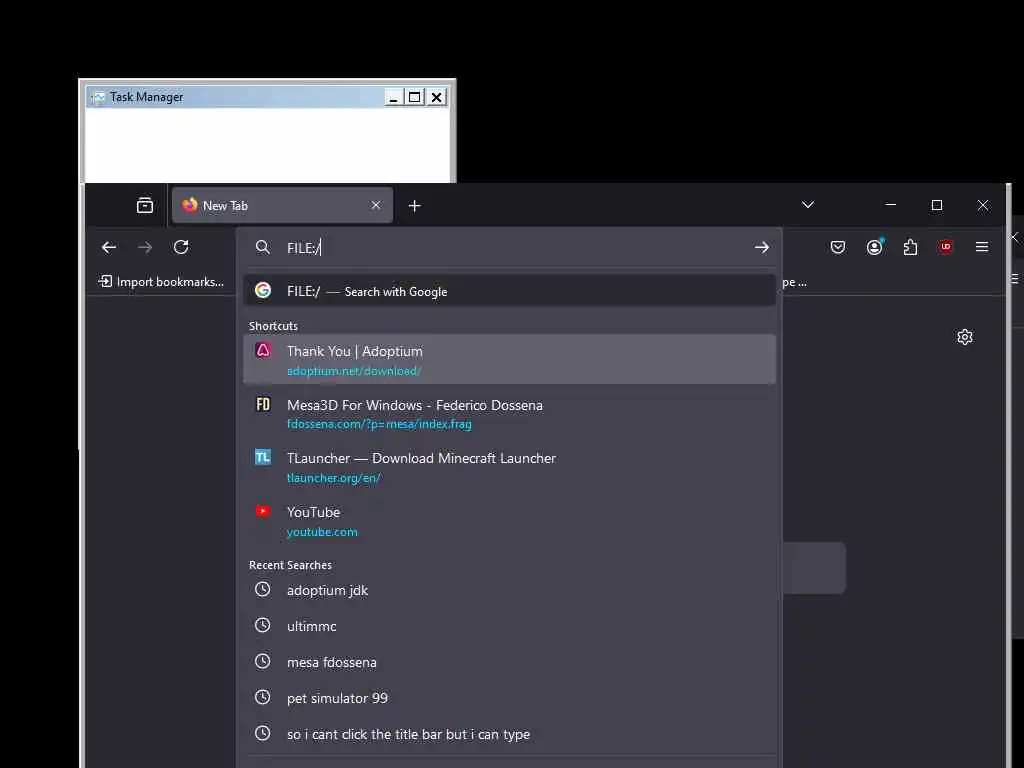Viewport: 1024px width, 768px height.
Task: Click the Task Manager window title
Action: coord(146,97)
